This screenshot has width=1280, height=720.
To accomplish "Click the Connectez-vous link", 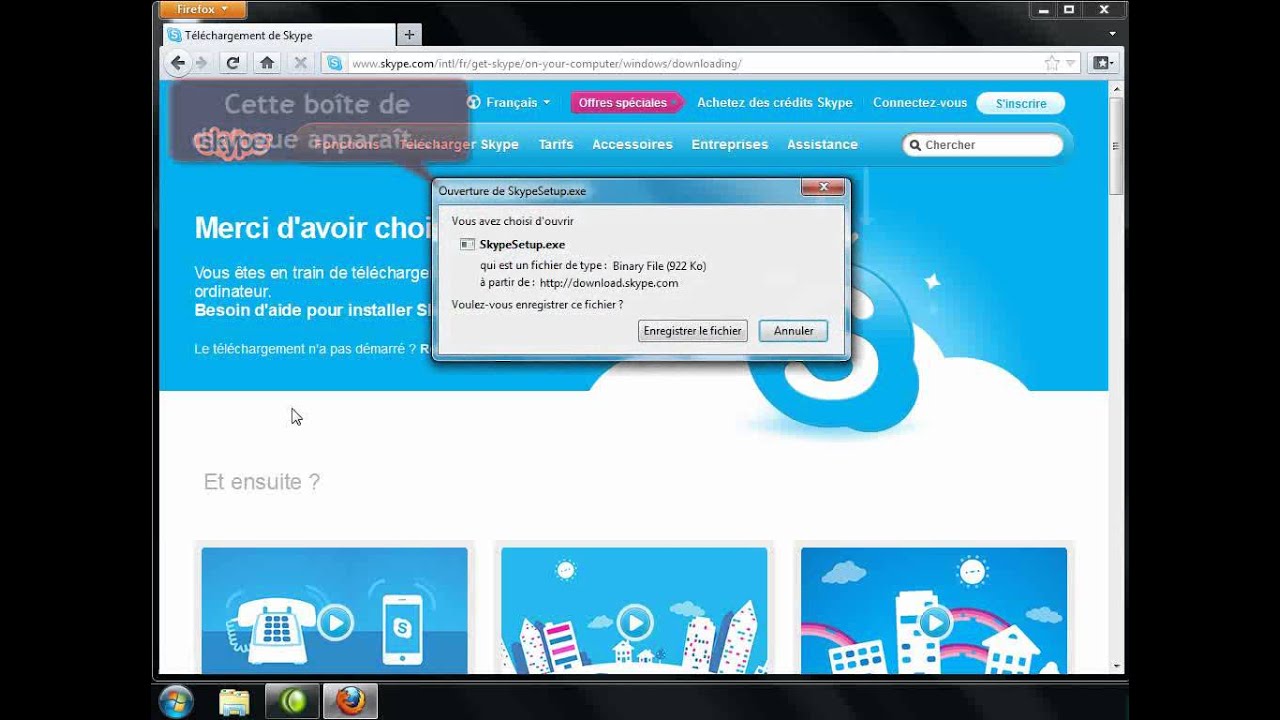I will [920, 102].
